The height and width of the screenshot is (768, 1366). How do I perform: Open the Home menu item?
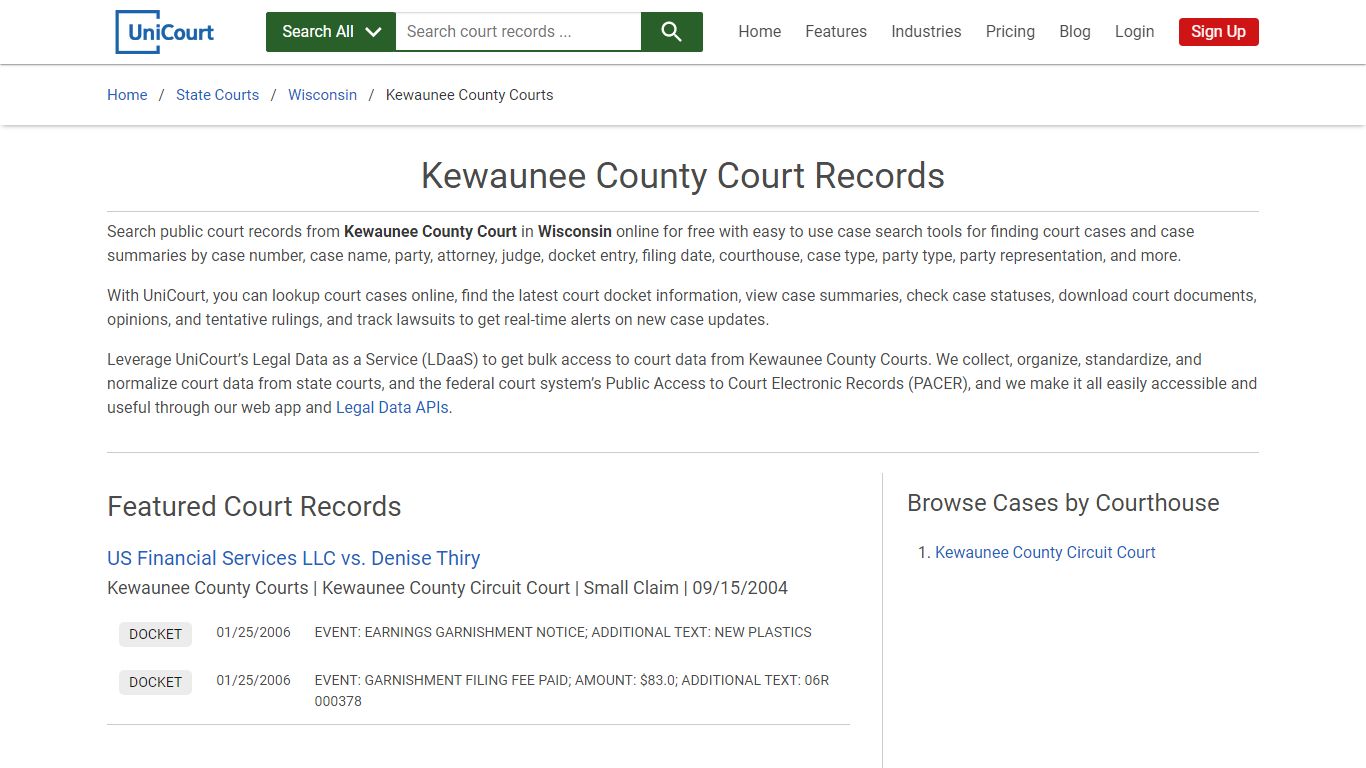[x=760, y=32]
